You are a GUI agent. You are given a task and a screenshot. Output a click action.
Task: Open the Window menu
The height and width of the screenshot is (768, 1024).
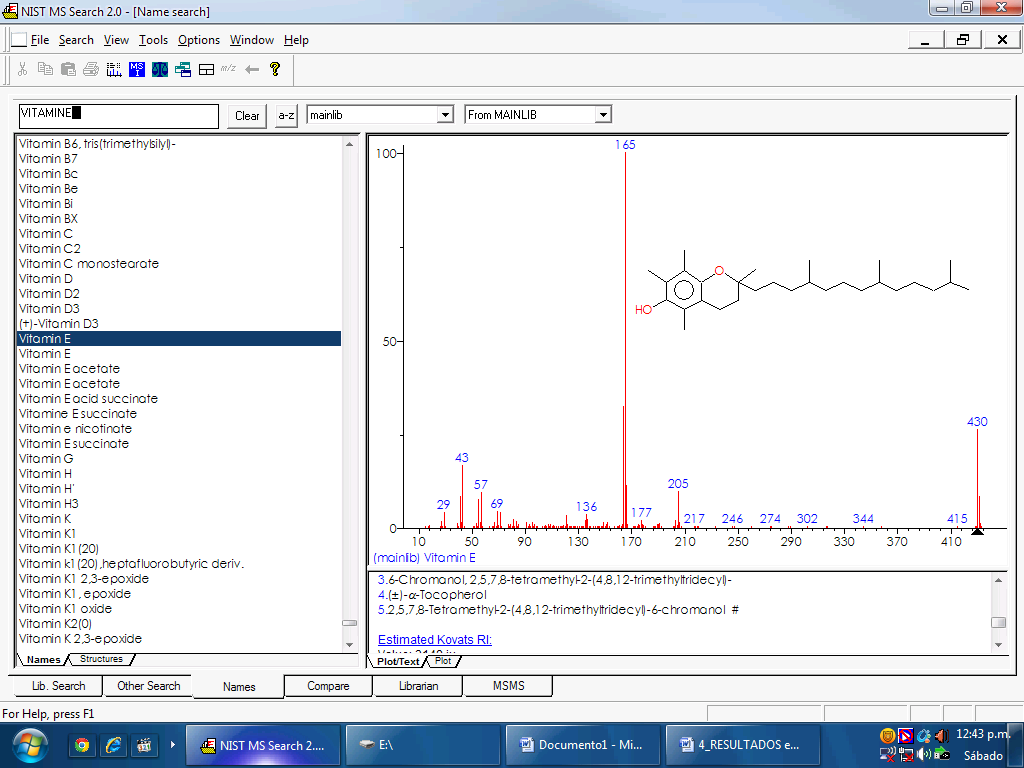point(251,40)
